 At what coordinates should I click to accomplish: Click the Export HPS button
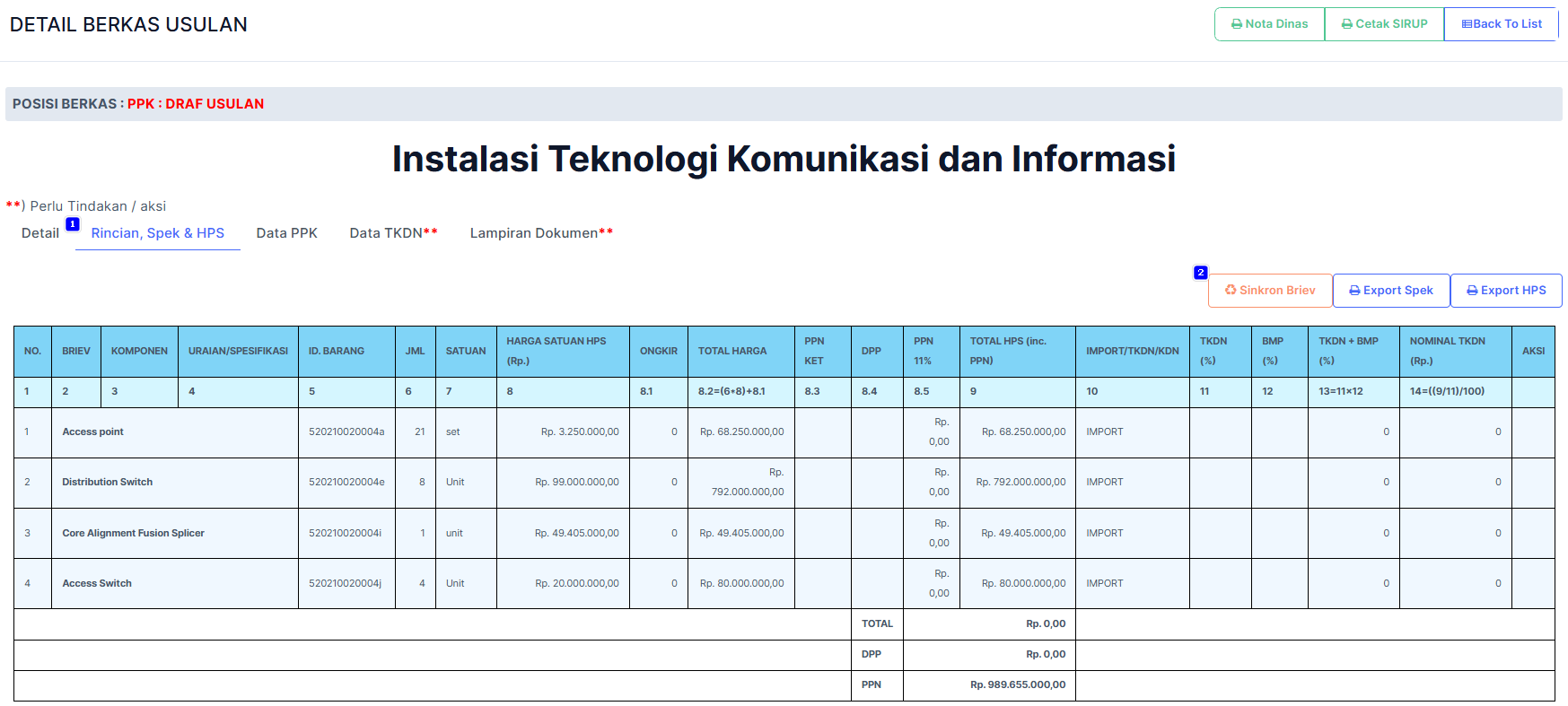click(x=1506, y=291)
